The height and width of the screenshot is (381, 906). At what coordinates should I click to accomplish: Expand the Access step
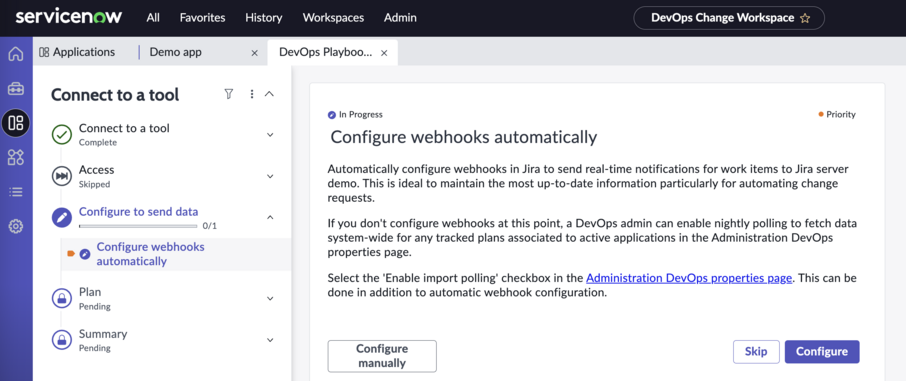coord(270,176)
